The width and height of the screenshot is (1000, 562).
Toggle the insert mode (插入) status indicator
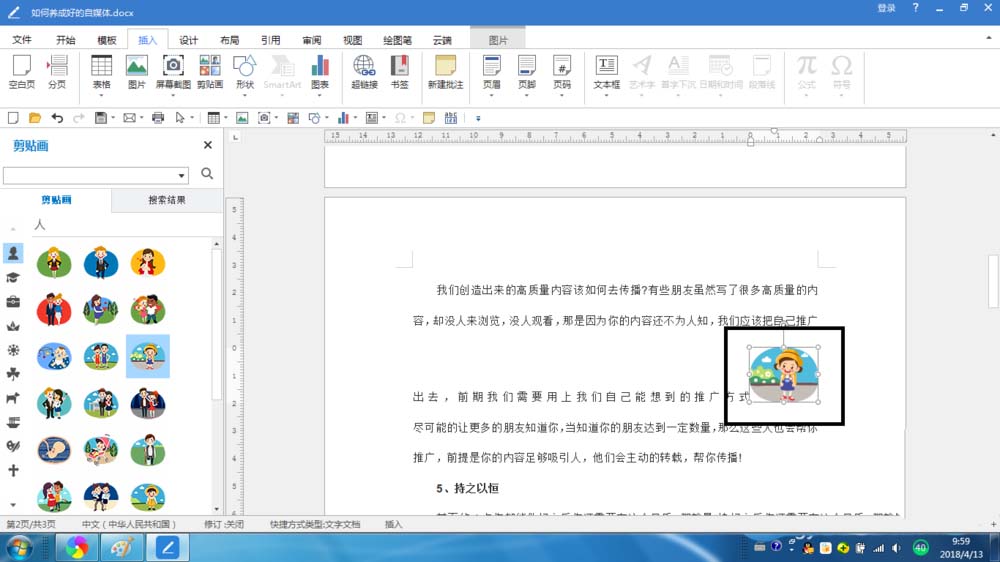tap(393, 524)
